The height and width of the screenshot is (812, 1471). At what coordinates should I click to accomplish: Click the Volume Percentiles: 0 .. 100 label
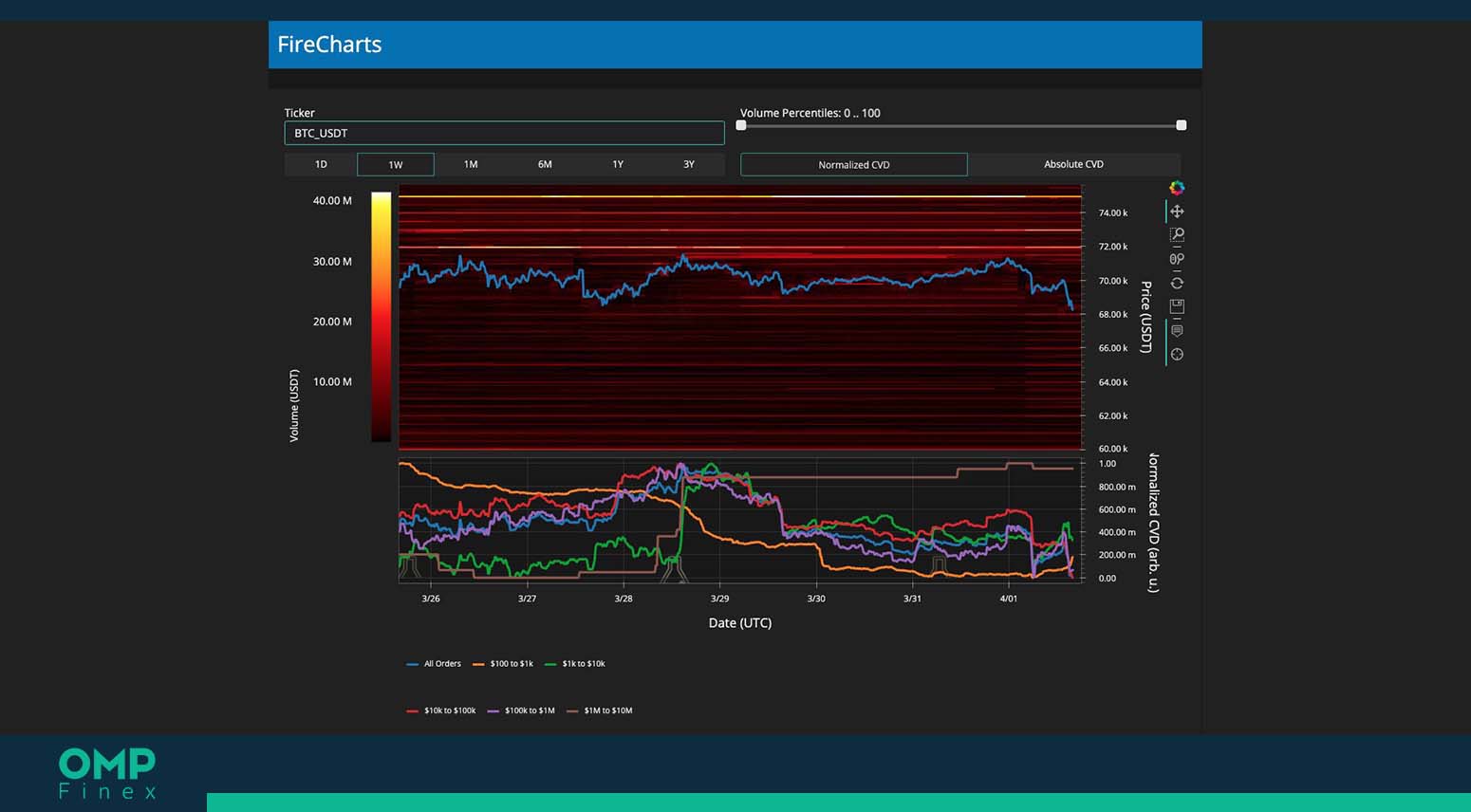pos(810,113)
